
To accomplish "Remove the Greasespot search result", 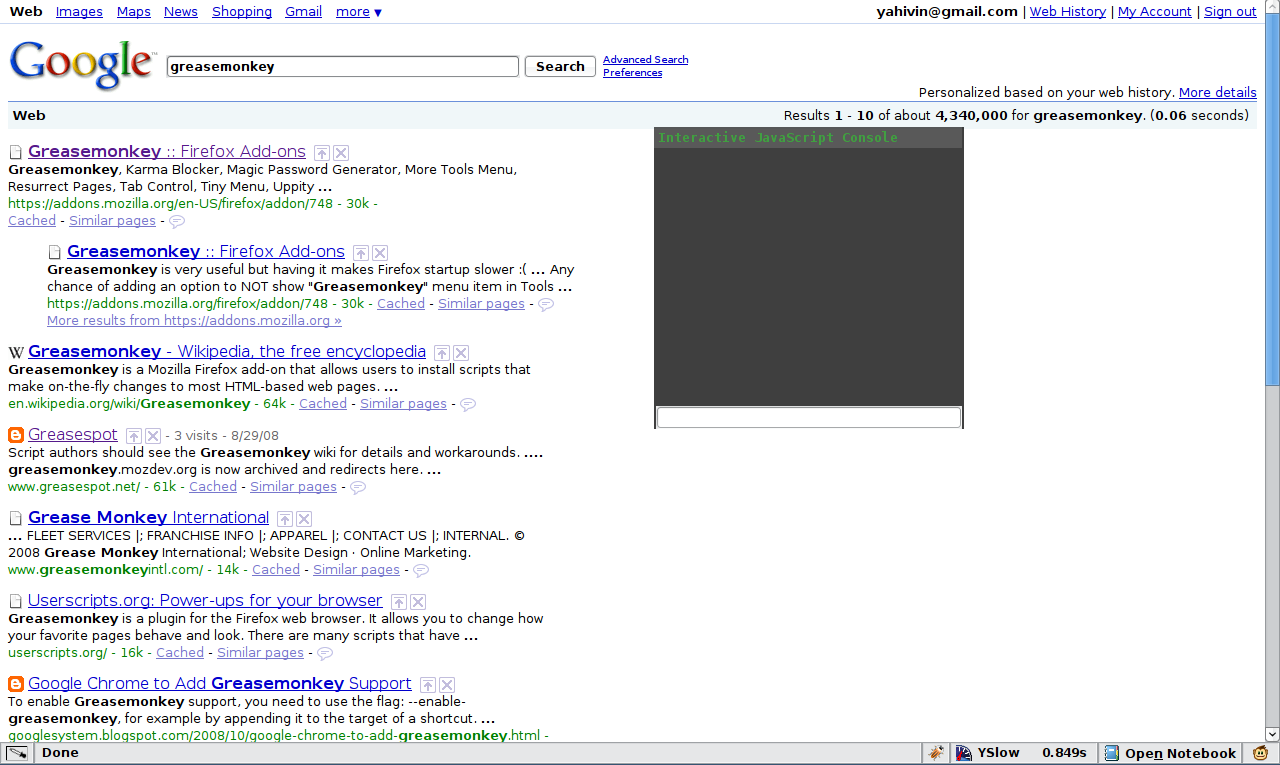I will [x=153, y=436].
